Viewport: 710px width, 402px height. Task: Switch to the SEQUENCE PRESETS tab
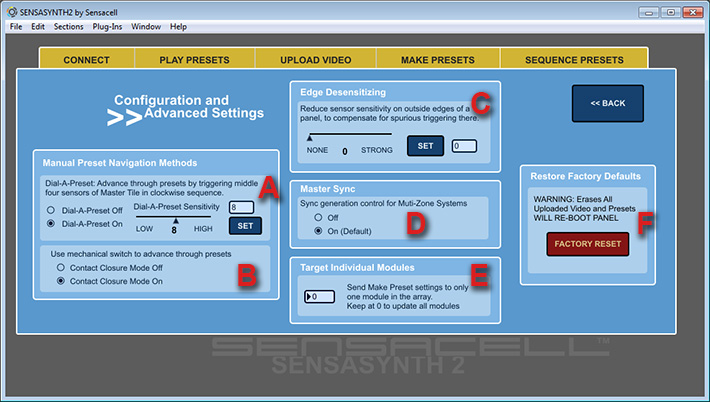(574, 59)
